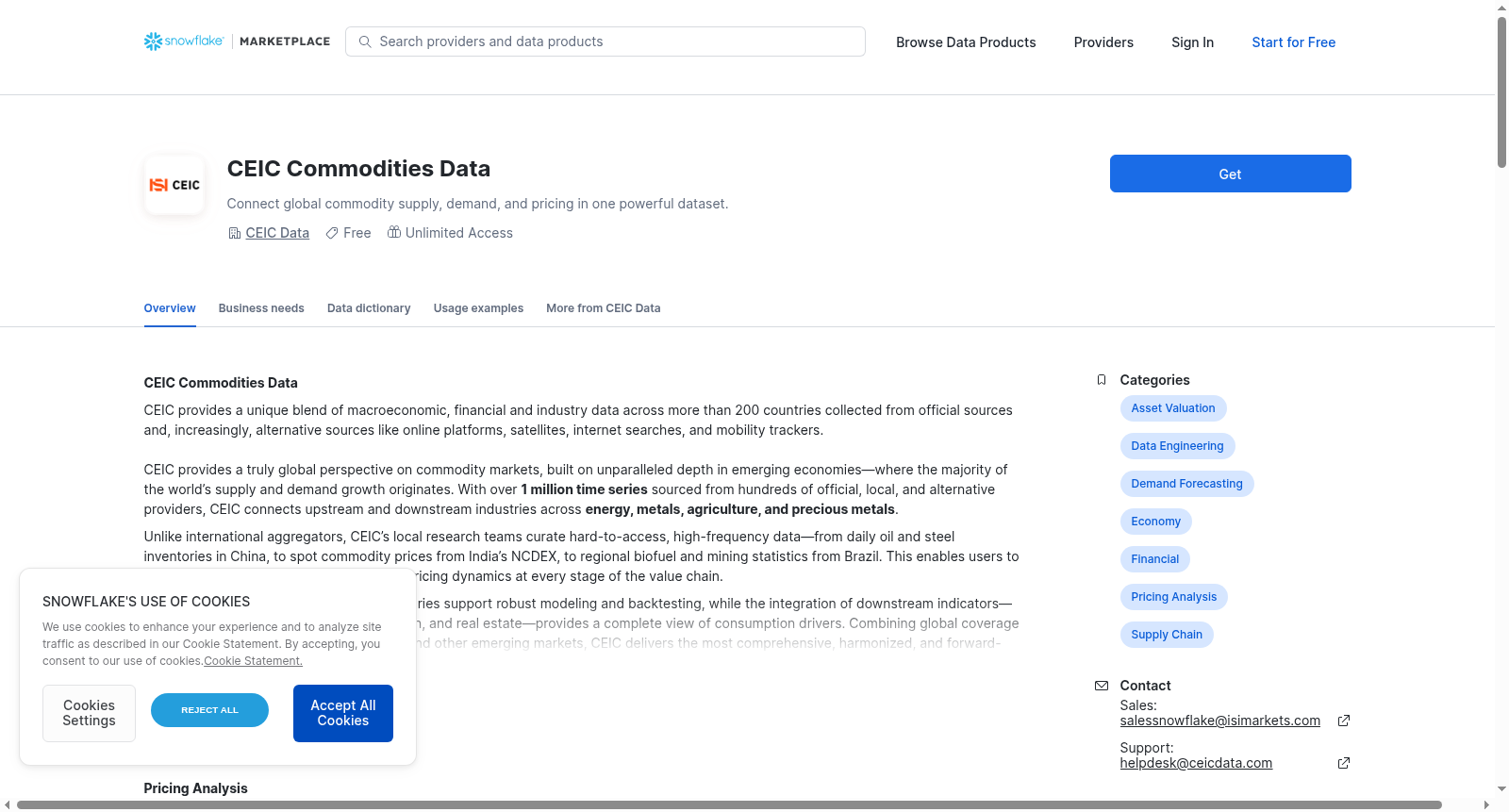1509x812 pixels.
Task: Open the Usage examples tab
Action: pyautogui.click(x=478, y=308)
